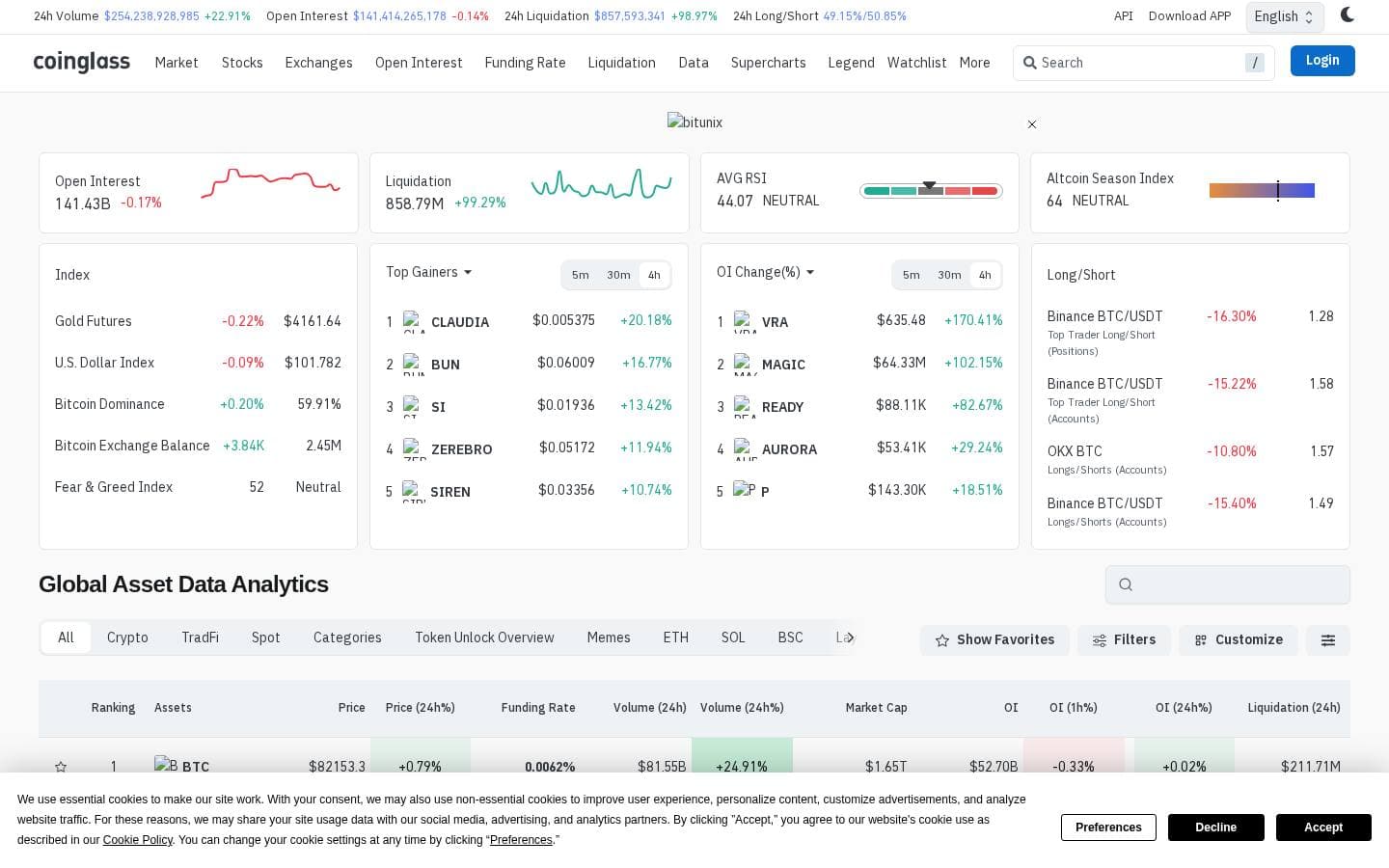Show Favorites assets

994,640
